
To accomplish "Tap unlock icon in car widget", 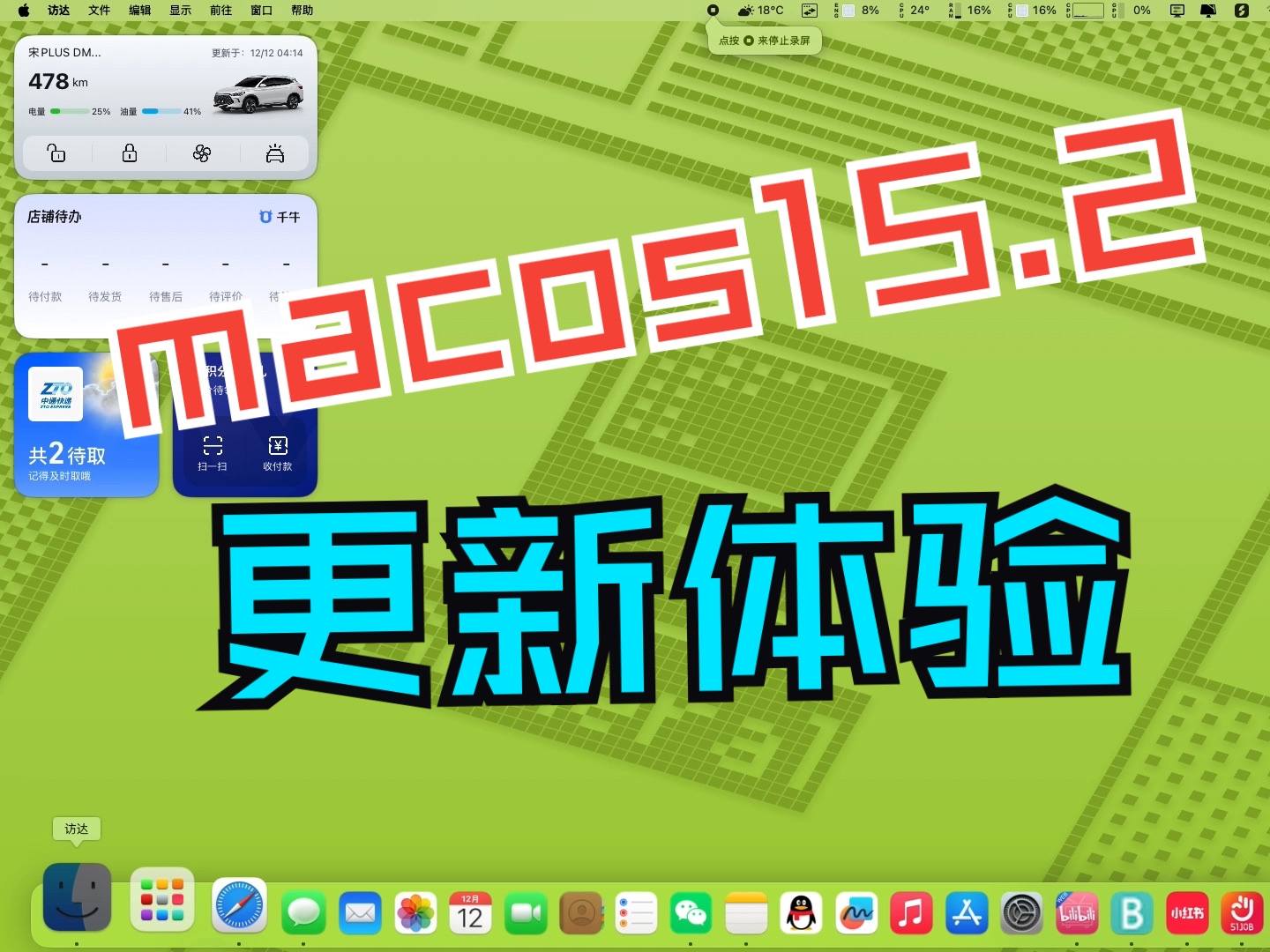I will click(x=56, y=153).
